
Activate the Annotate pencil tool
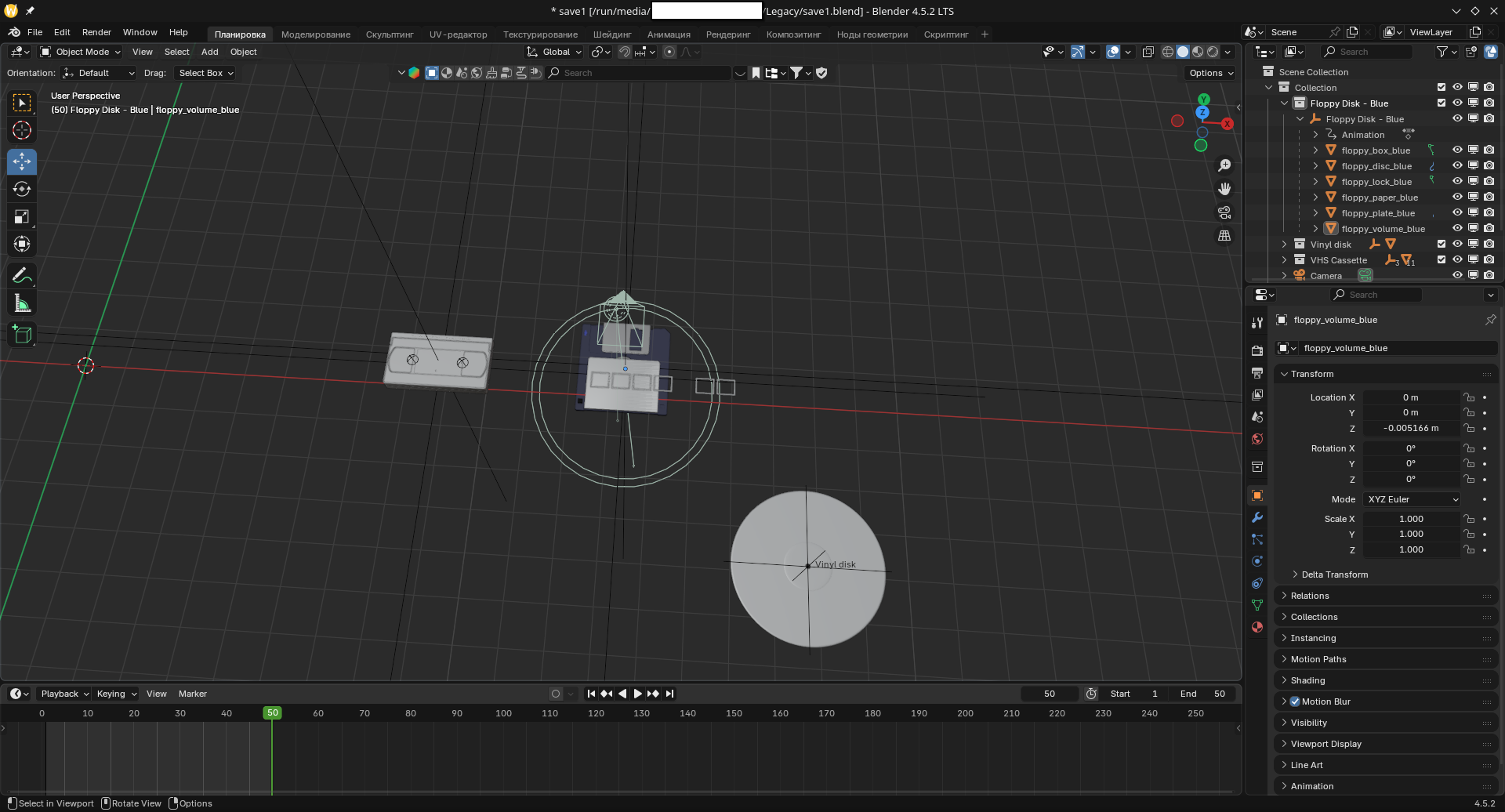[22, 276]
